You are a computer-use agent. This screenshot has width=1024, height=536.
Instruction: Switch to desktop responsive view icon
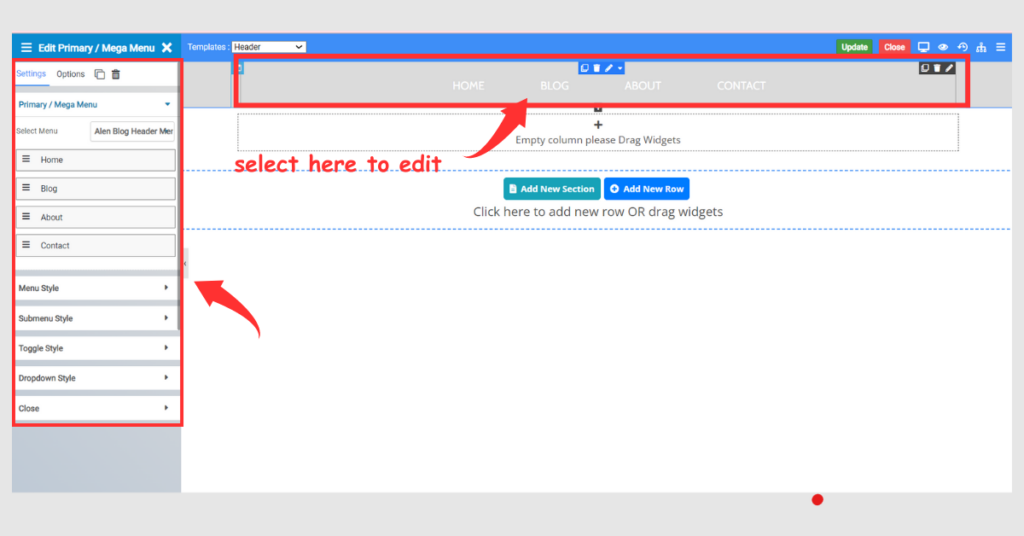(x=923, y=47)
